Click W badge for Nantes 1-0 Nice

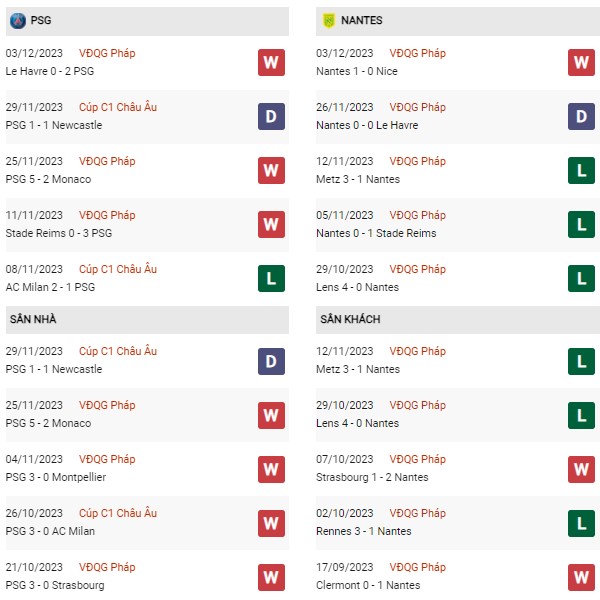tap(581, 62)
